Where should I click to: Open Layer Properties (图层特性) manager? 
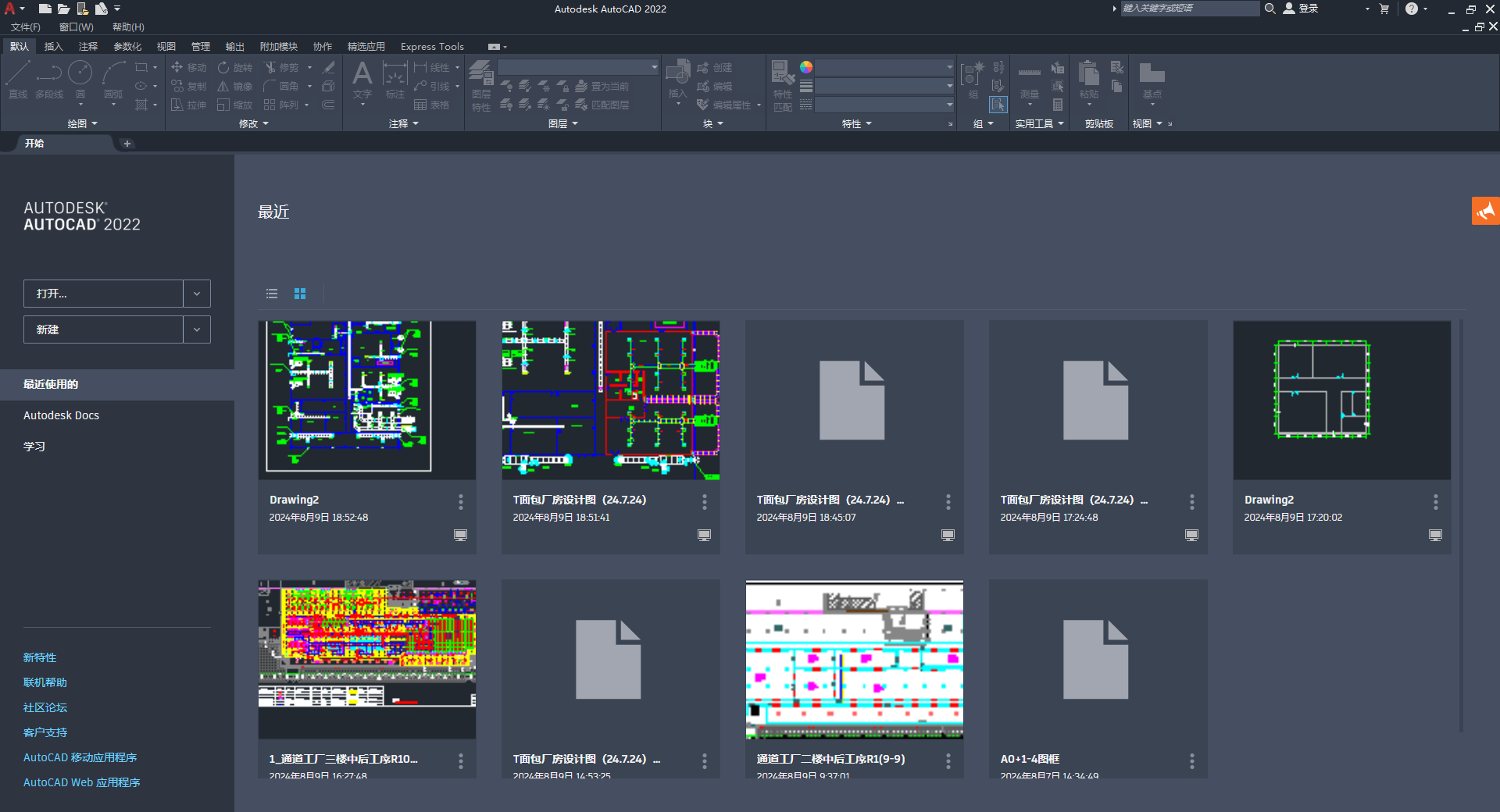(x=481, y=86)
